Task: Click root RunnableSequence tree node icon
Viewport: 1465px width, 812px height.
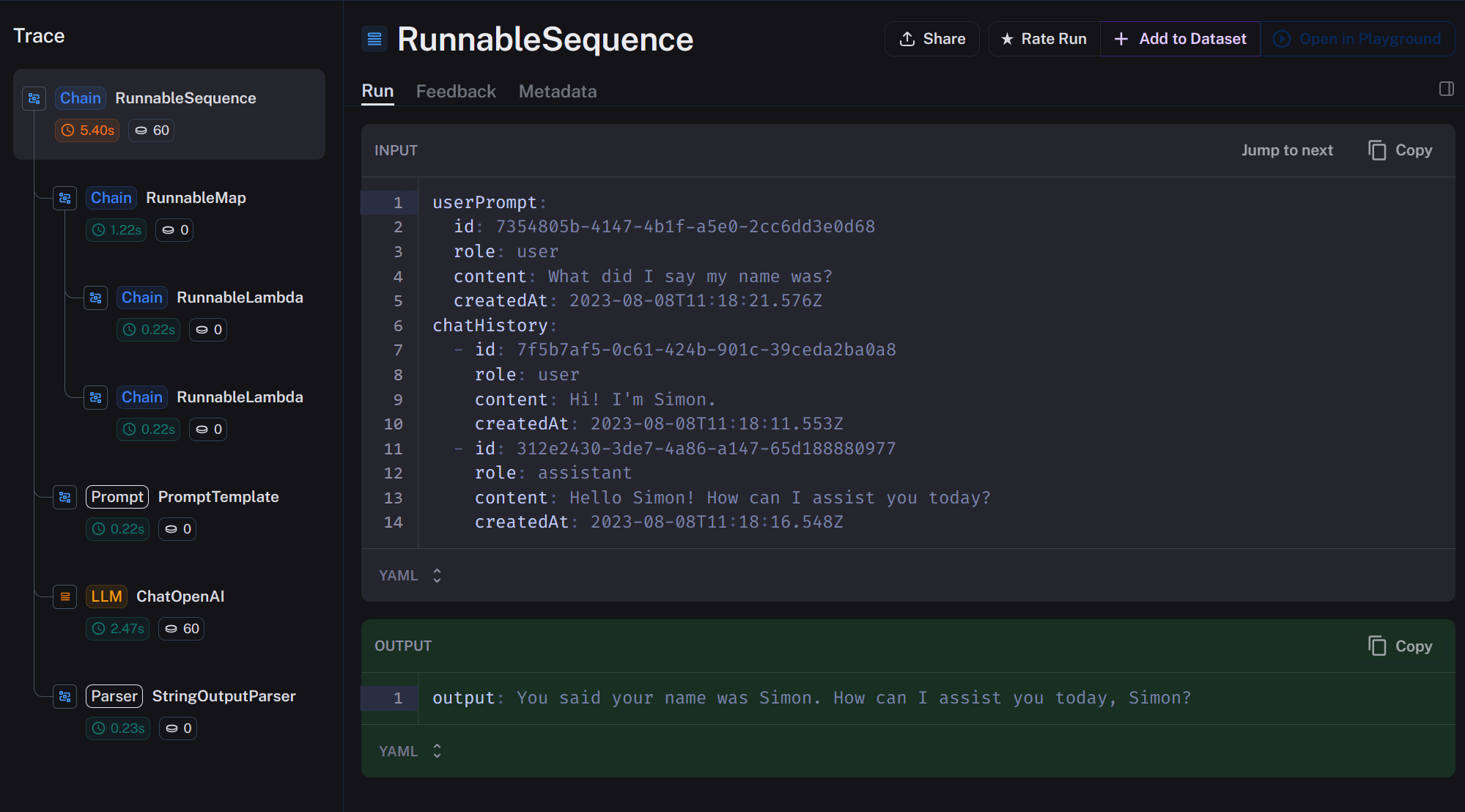Action: pos(34,98)
